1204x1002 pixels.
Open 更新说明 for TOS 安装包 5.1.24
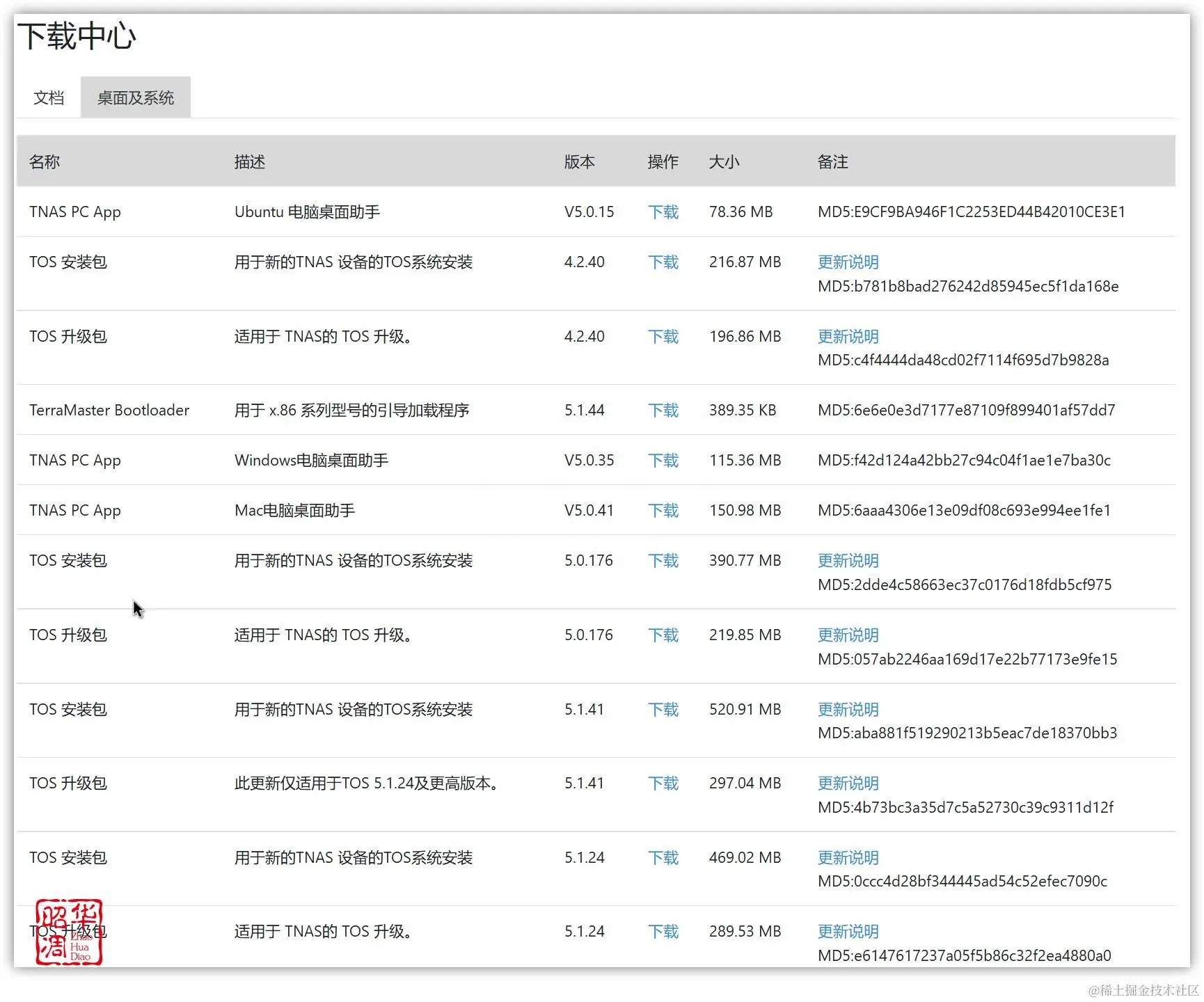click(x=848, y=858)
